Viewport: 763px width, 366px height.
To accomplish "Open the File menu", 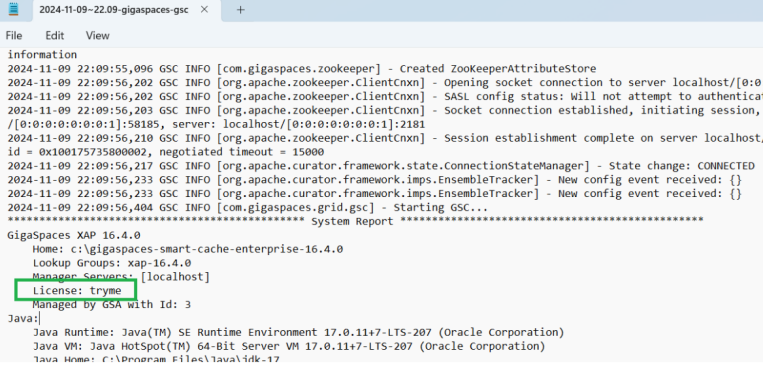I will 14,36.
